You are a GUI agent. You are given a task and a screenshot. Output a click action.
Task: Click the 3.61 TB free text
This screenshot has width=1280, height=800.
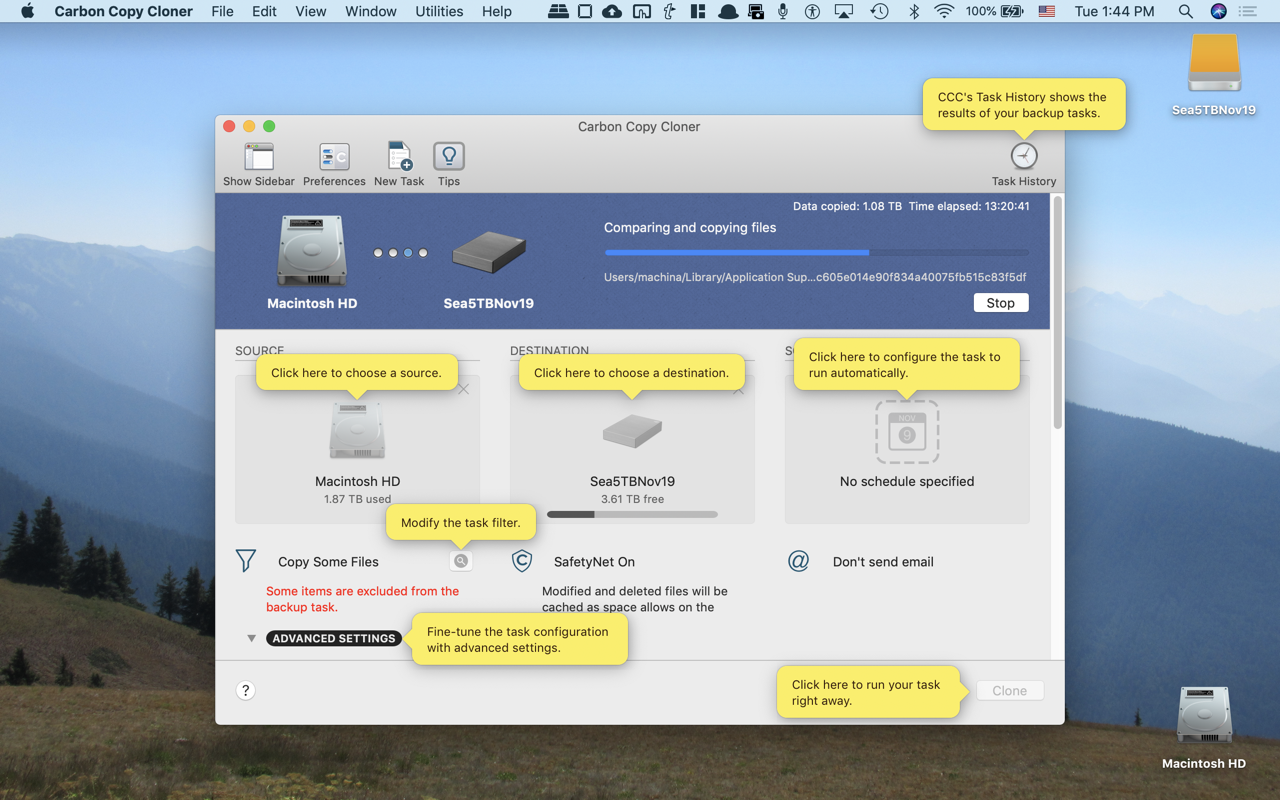click(x=632, y=499)
